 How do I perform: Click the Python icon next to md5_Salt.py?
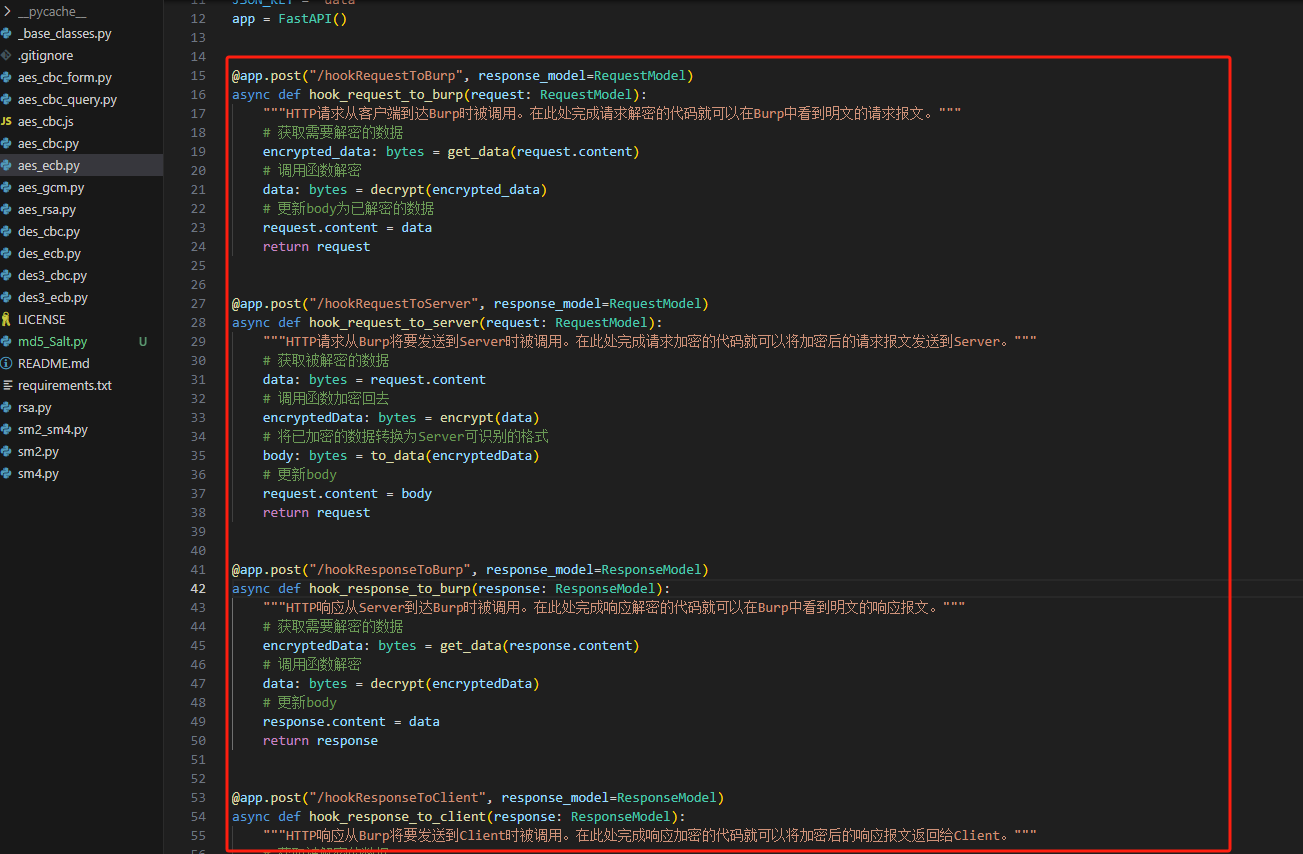[7, 342]
